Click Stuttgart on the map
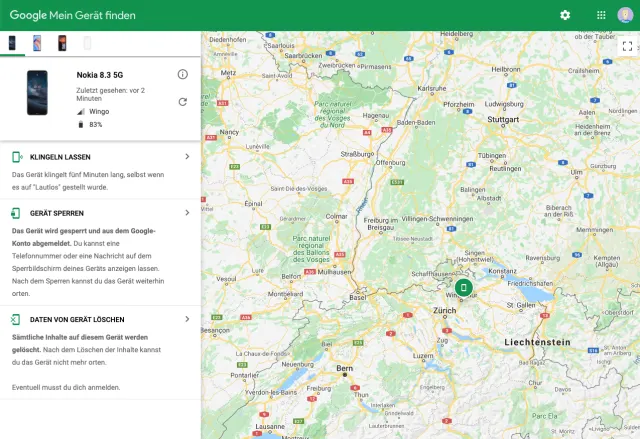The image size is (640, 439). point(503,120)
